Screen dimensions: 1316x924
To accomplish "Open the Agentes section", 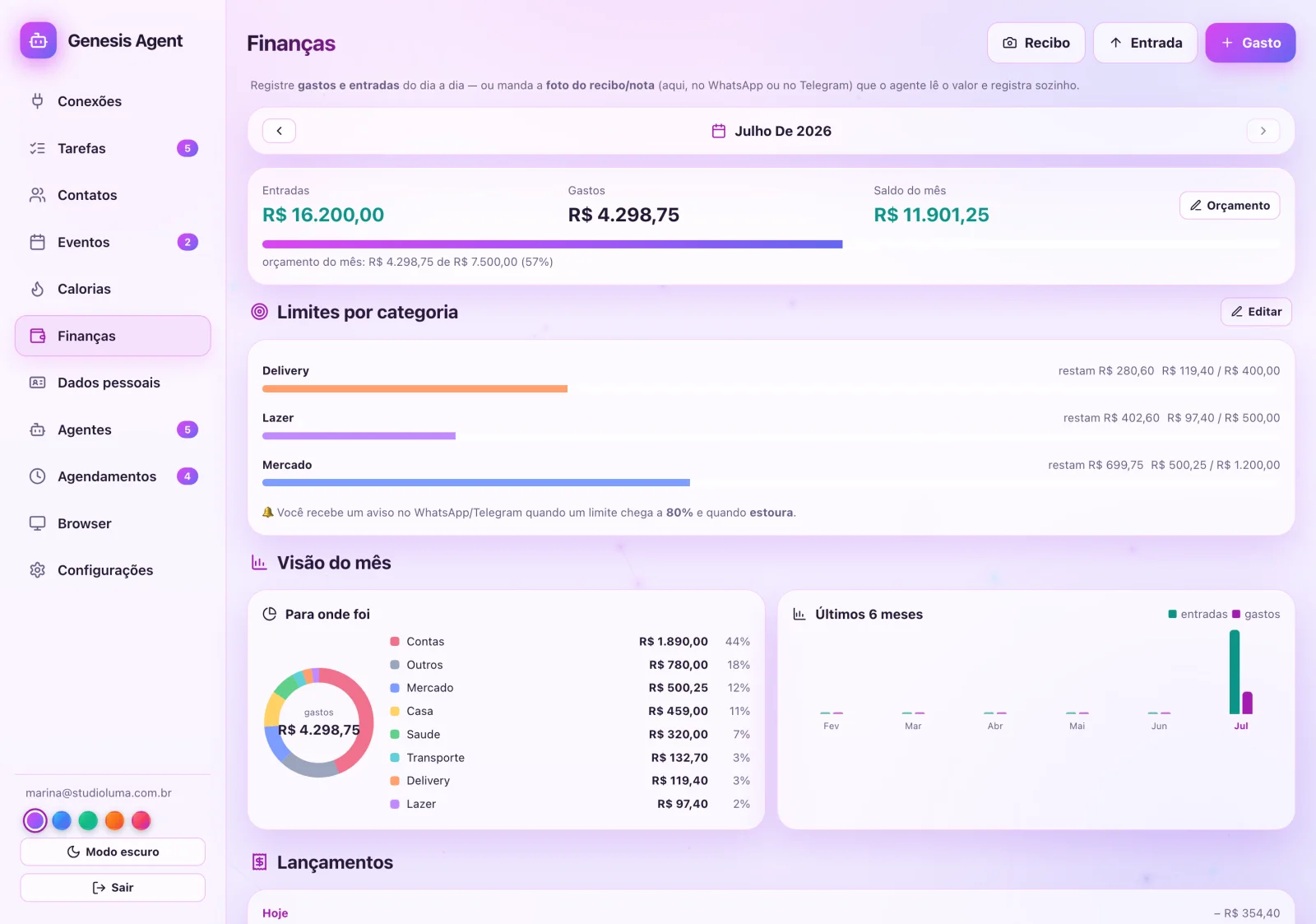I will (x=113, y=429).
